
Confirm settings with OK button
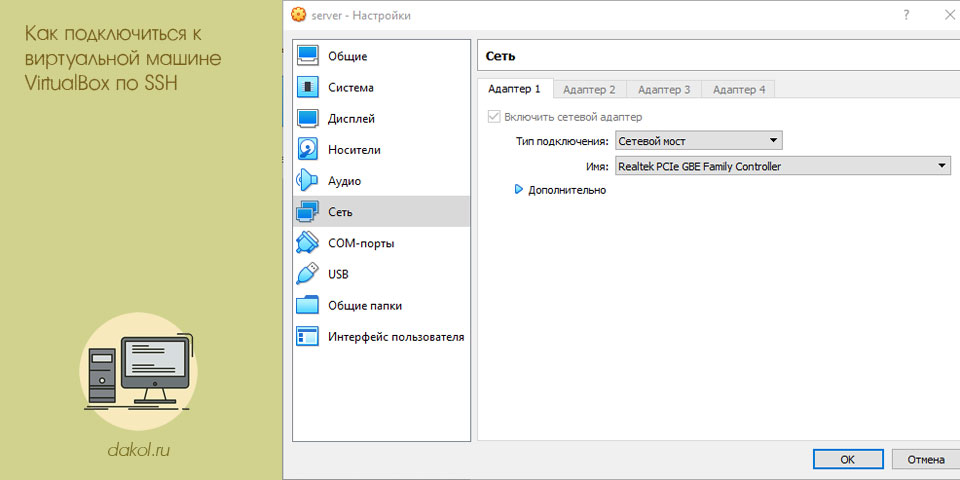[x=848, y=459]
